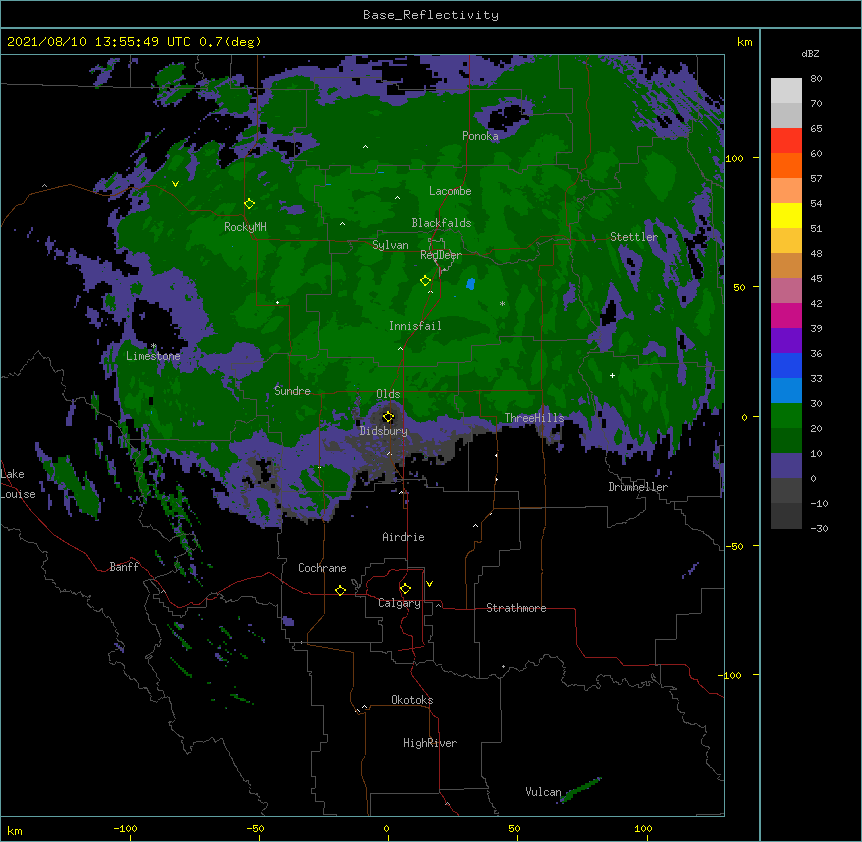The image size is (862, 842).
Task: Click the yellow marker near Cochrane
Action: (x=340, y=590)
